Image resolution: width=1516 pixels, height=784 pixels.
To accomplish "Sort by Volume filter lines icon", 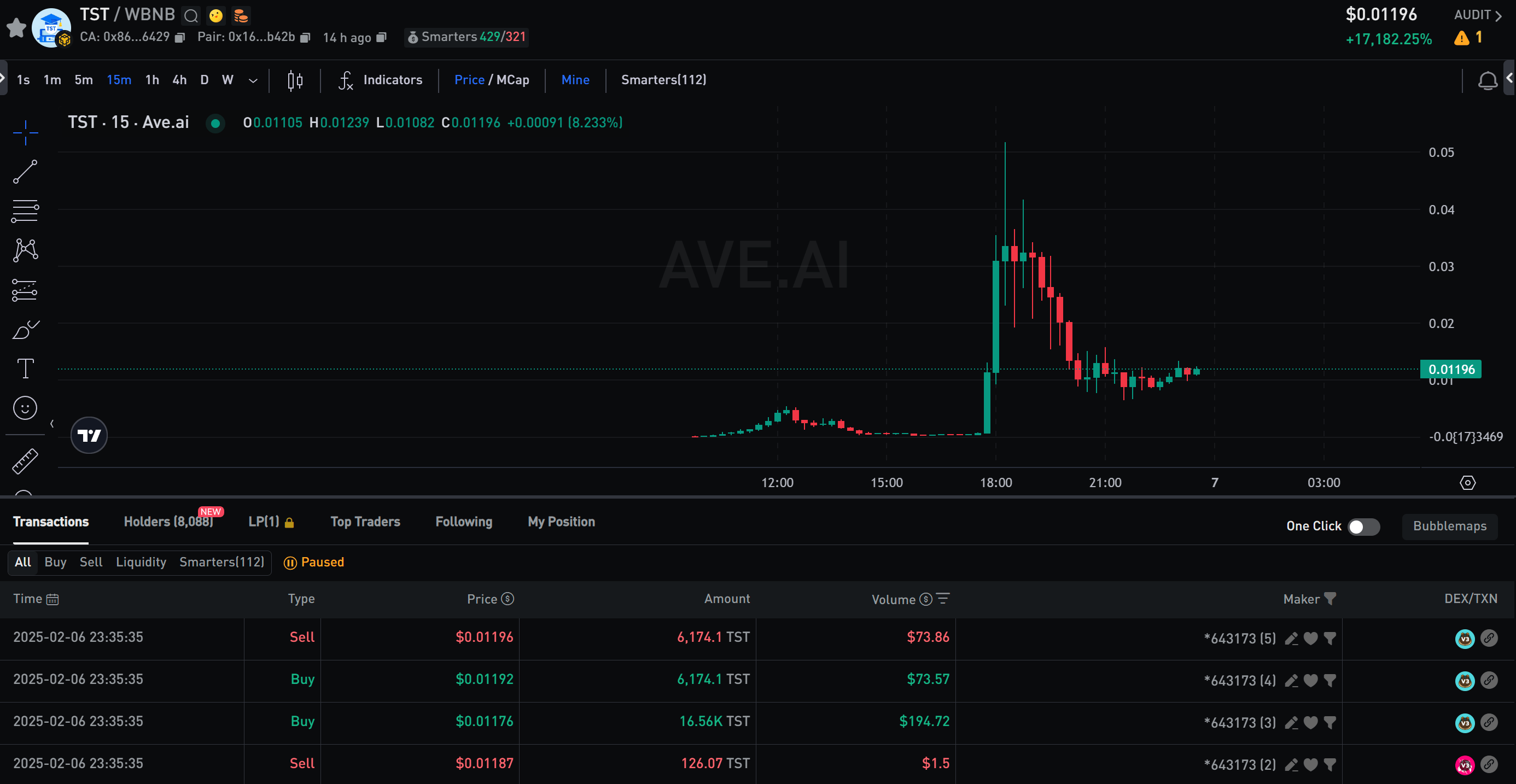I will point(943,599).
